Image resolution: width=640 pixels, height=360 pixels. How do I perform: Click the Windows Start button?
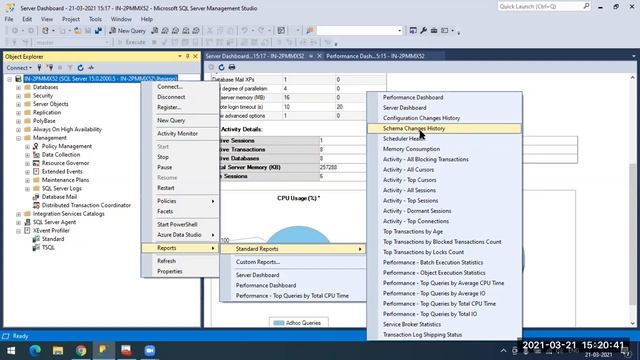11,350
